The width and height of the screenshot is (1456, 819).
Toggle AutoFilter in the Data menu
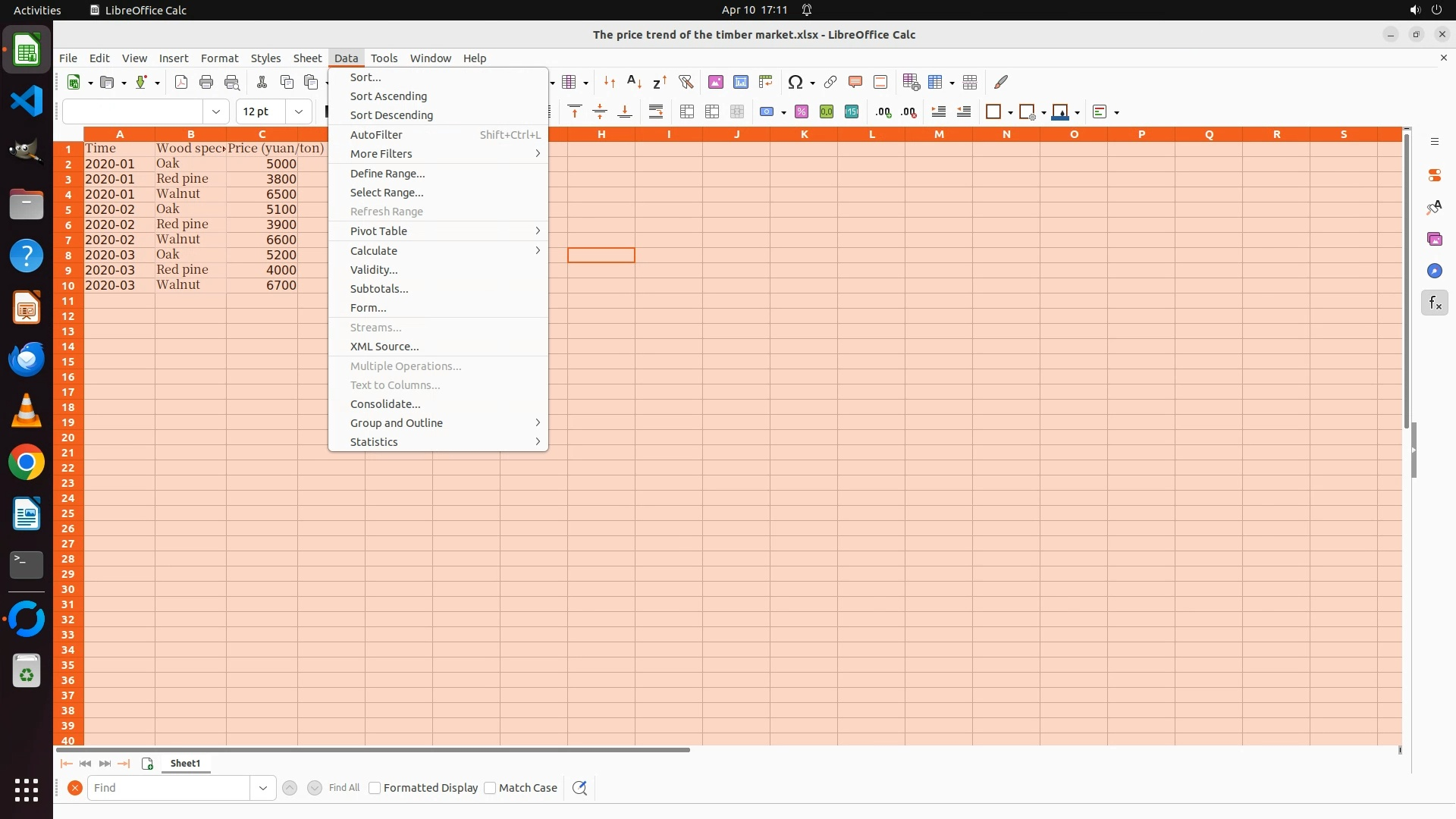(376, 135)
